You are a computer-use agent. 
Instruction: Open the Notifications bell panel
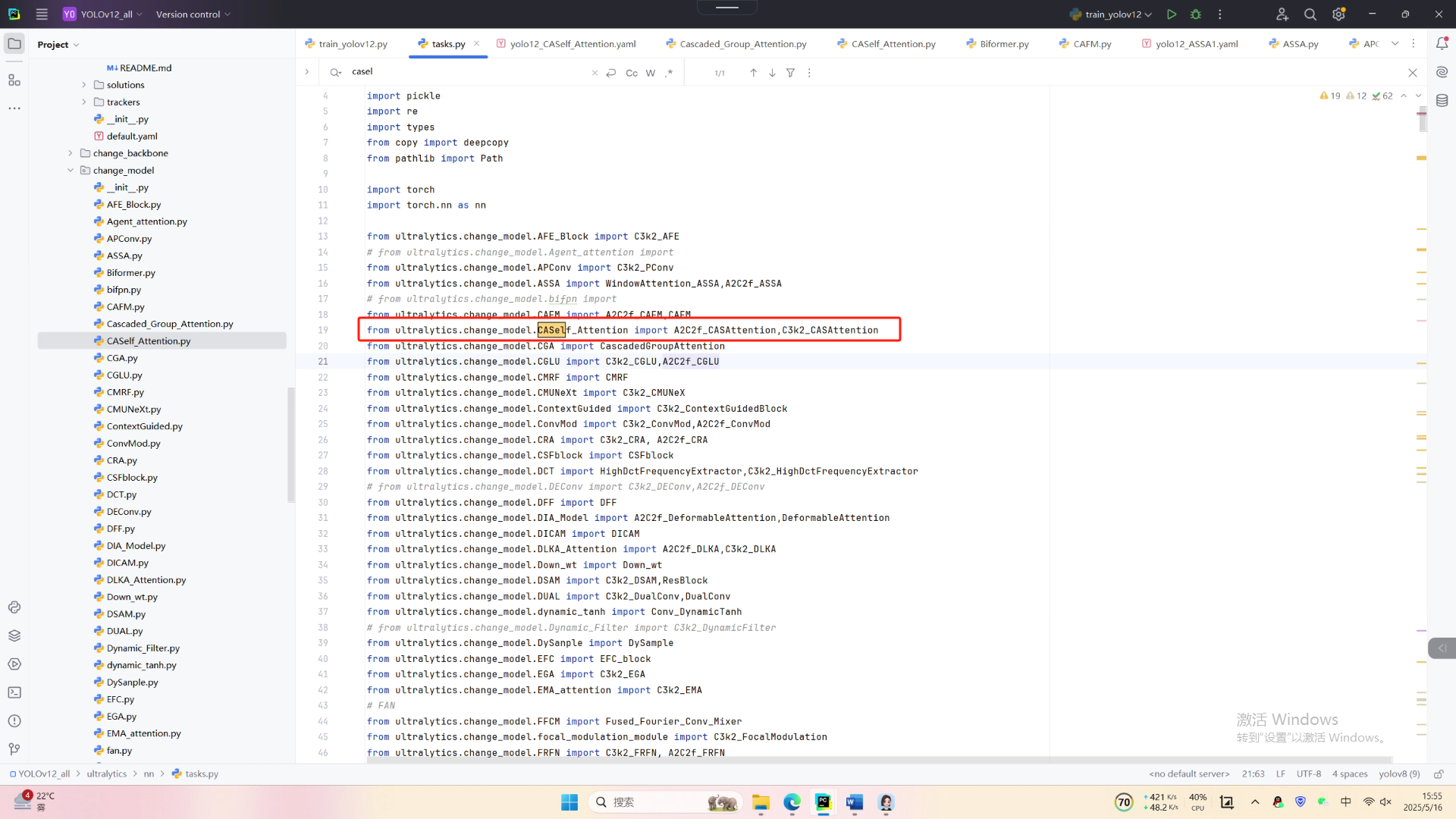click(x=1442, y=44)
